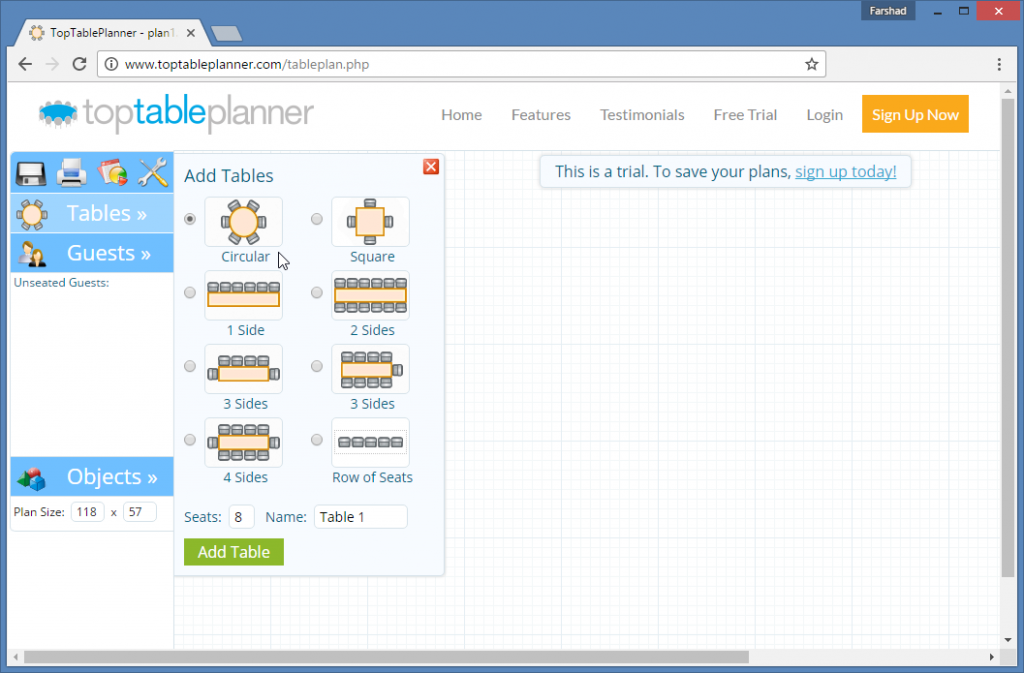Image resolution: width=1024 pixels, height=673 pixels.
Task: Expand the Objects panel
Action: [x=92, y=477]
